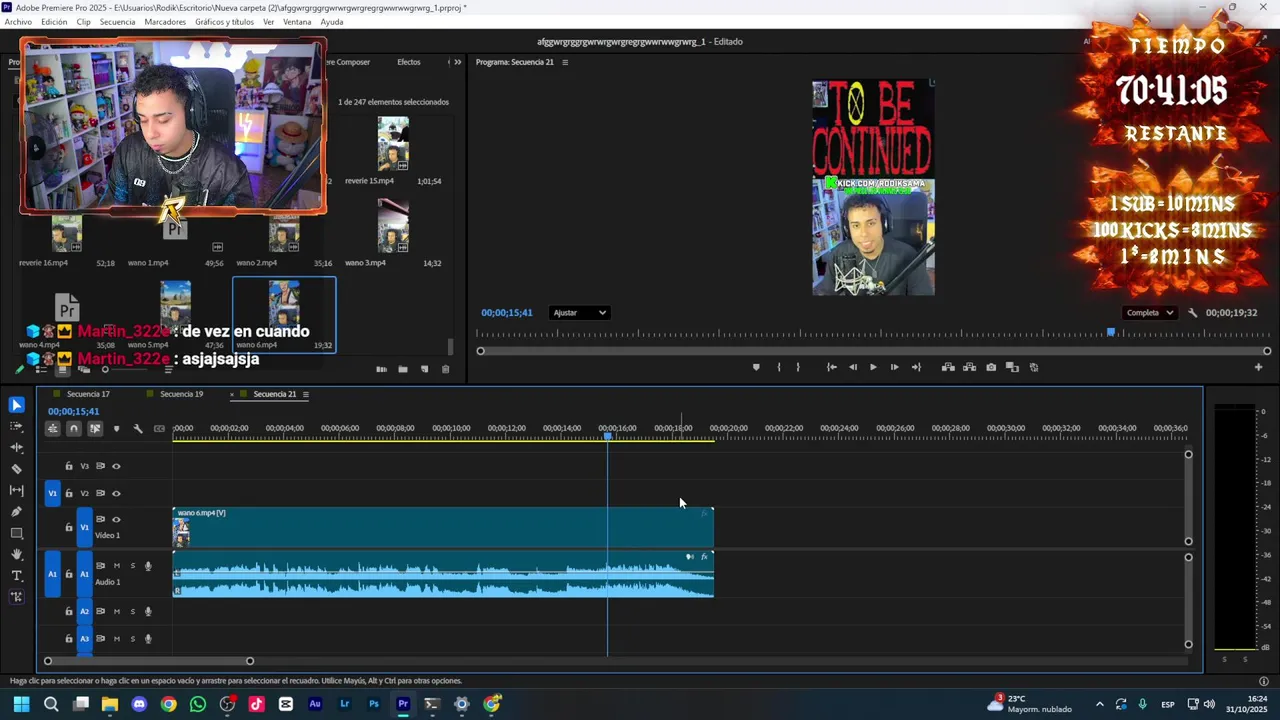The height and width of the screenshot is (720, 1280).
Task: Choose the Ripple Edit tool
Action: tap(16, 447)
